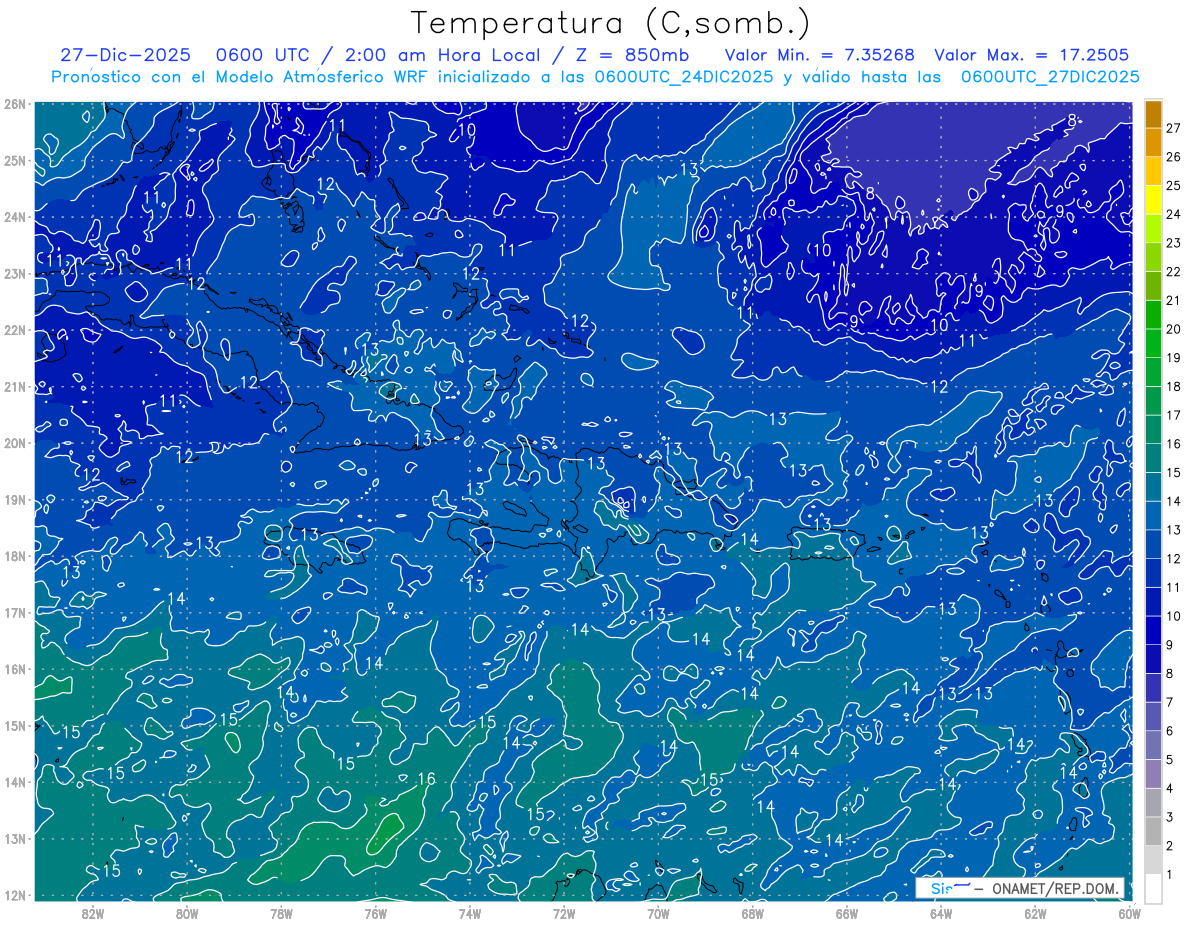Click value 1 on the color scale legend

(x=1170, y=875)
